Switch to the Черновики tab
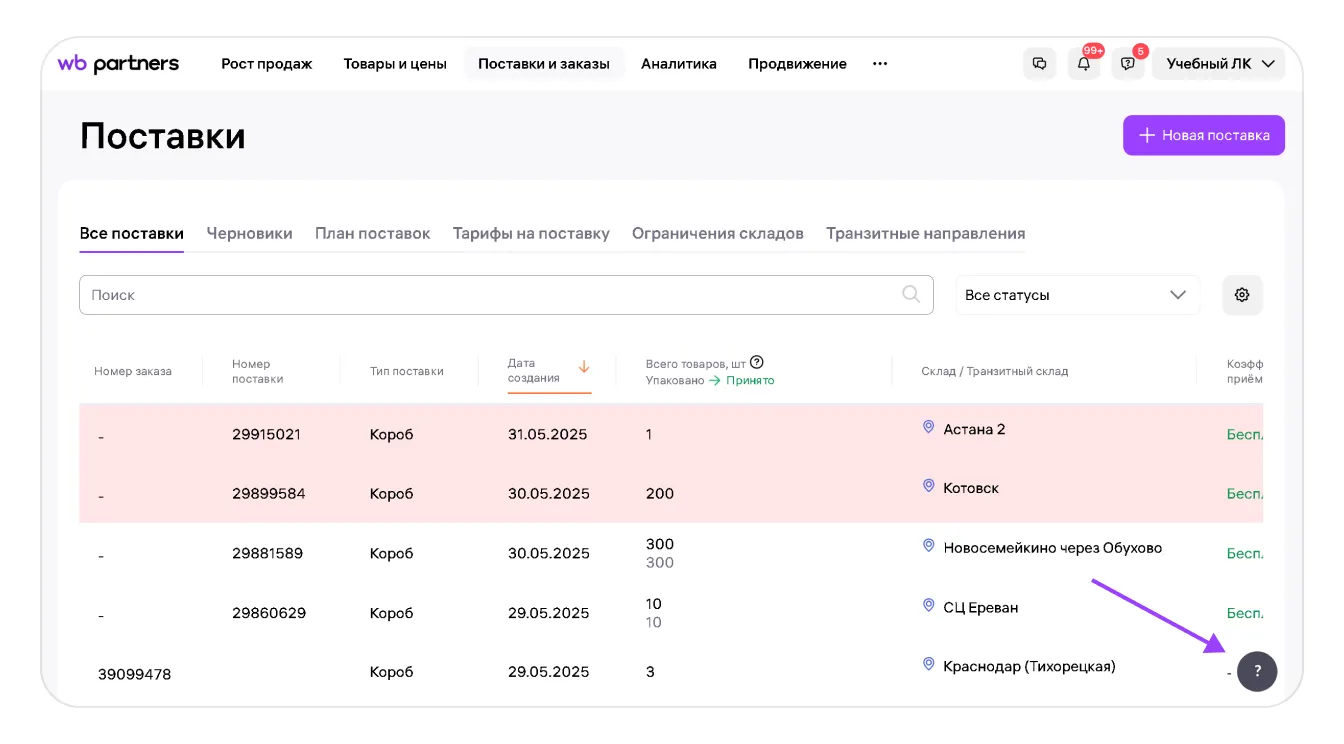Screen dimensions: 1344x744 point(249,234)
